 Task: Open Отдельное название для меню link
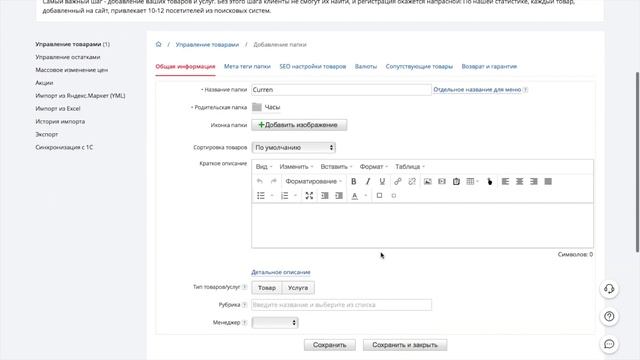click(x=477, y=89)
